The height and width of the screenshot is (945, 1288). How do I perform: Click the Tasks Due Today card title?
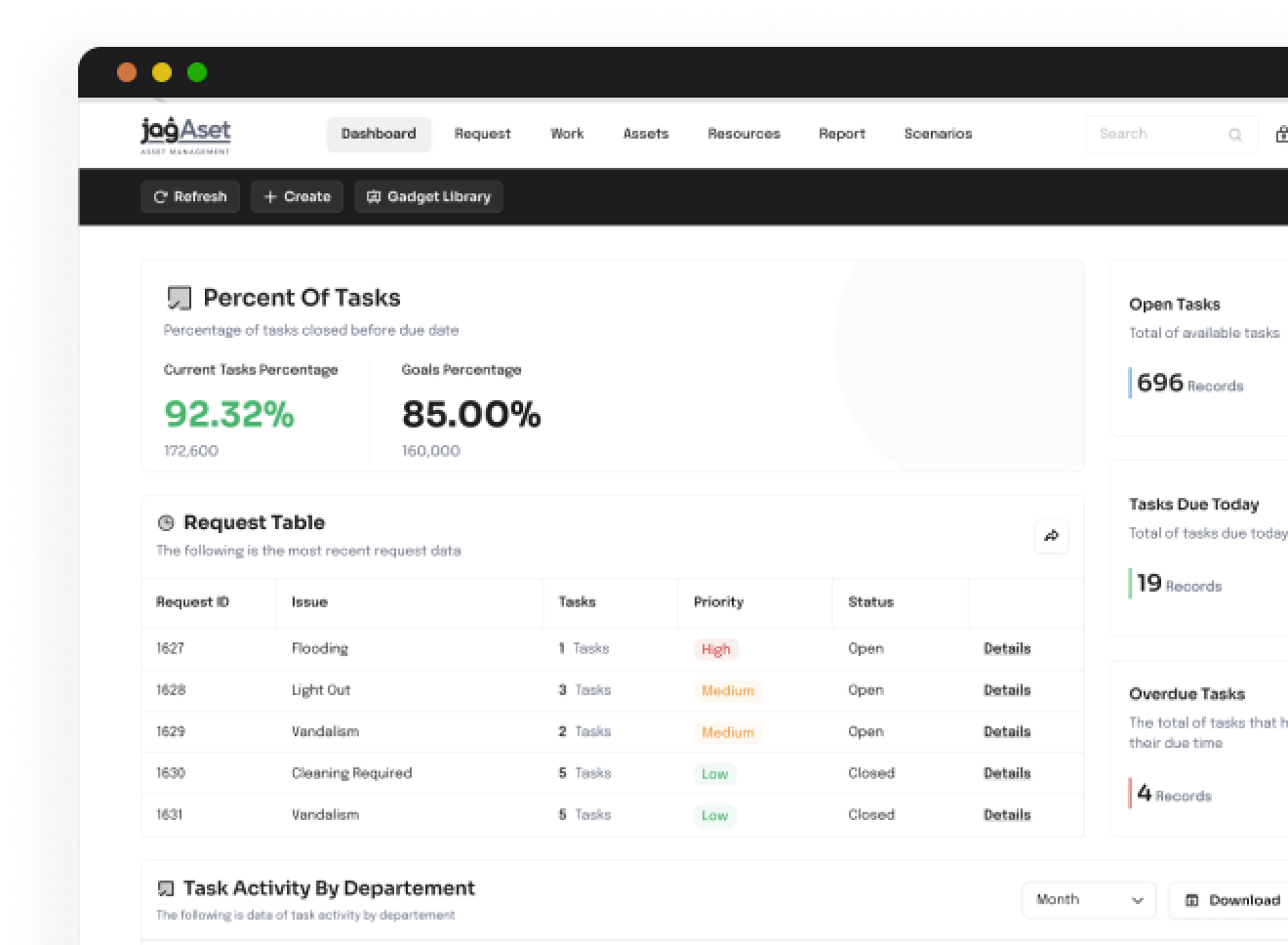(1193, 505)
